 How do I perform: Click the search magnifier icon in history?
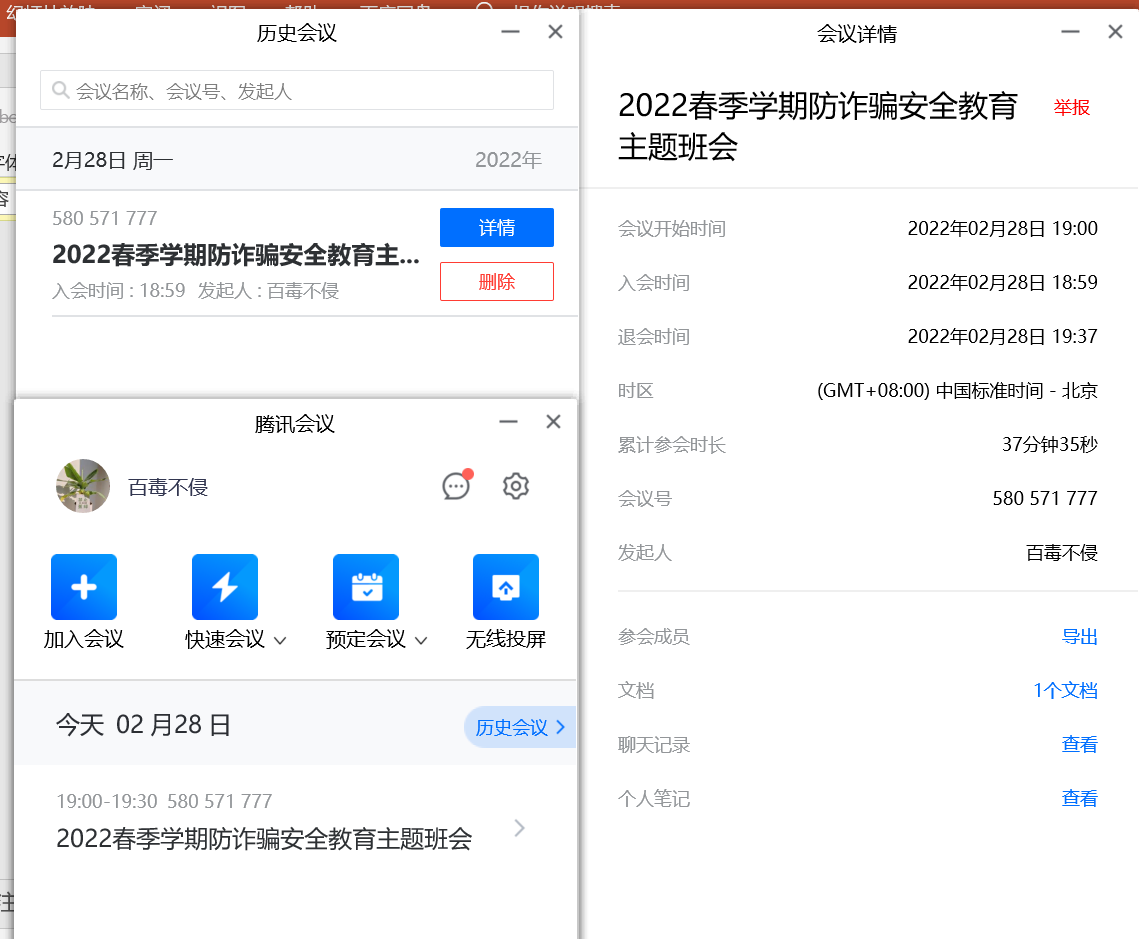60,91
